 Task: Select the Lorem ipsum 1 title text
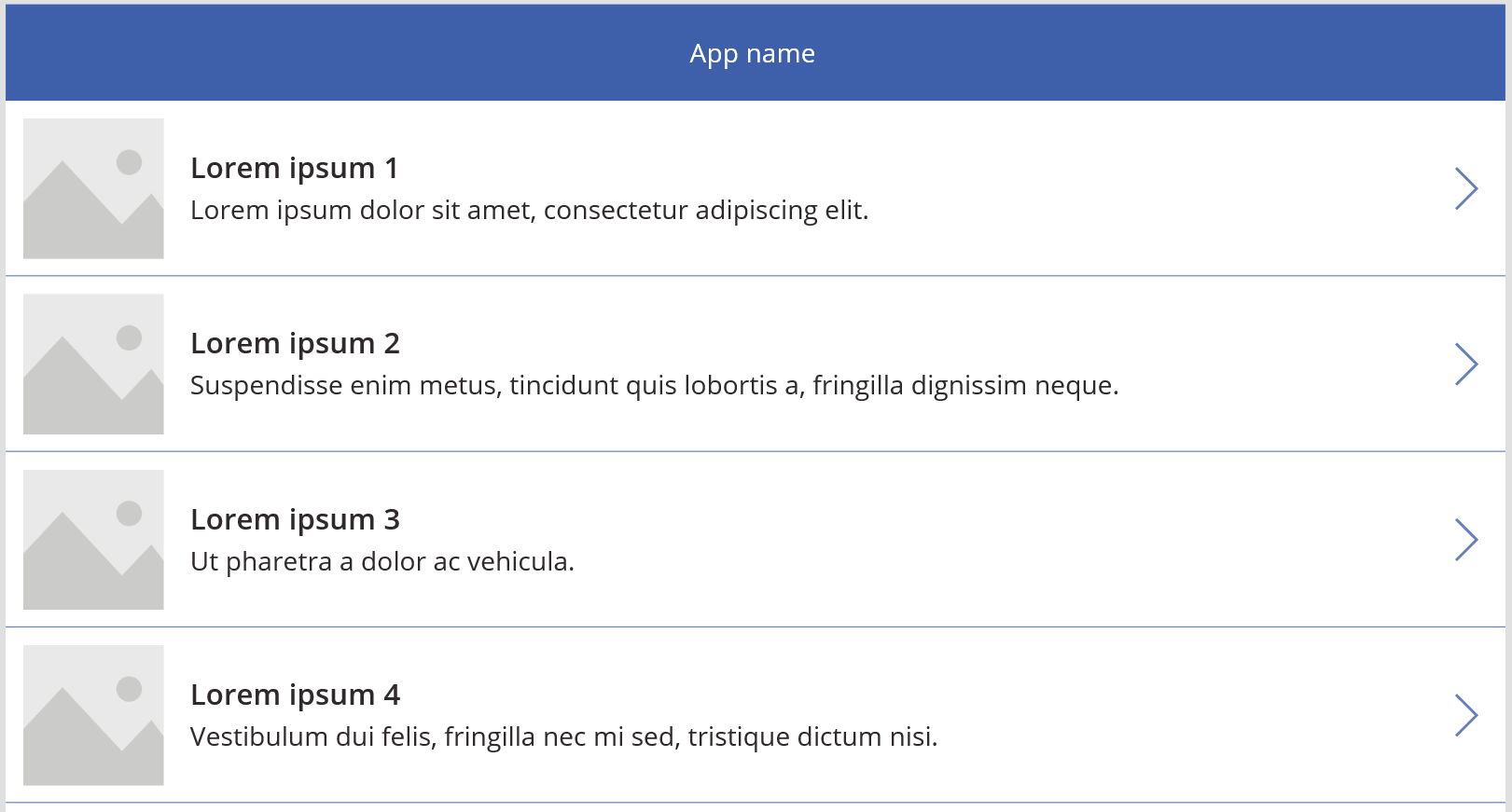point(296,168)
